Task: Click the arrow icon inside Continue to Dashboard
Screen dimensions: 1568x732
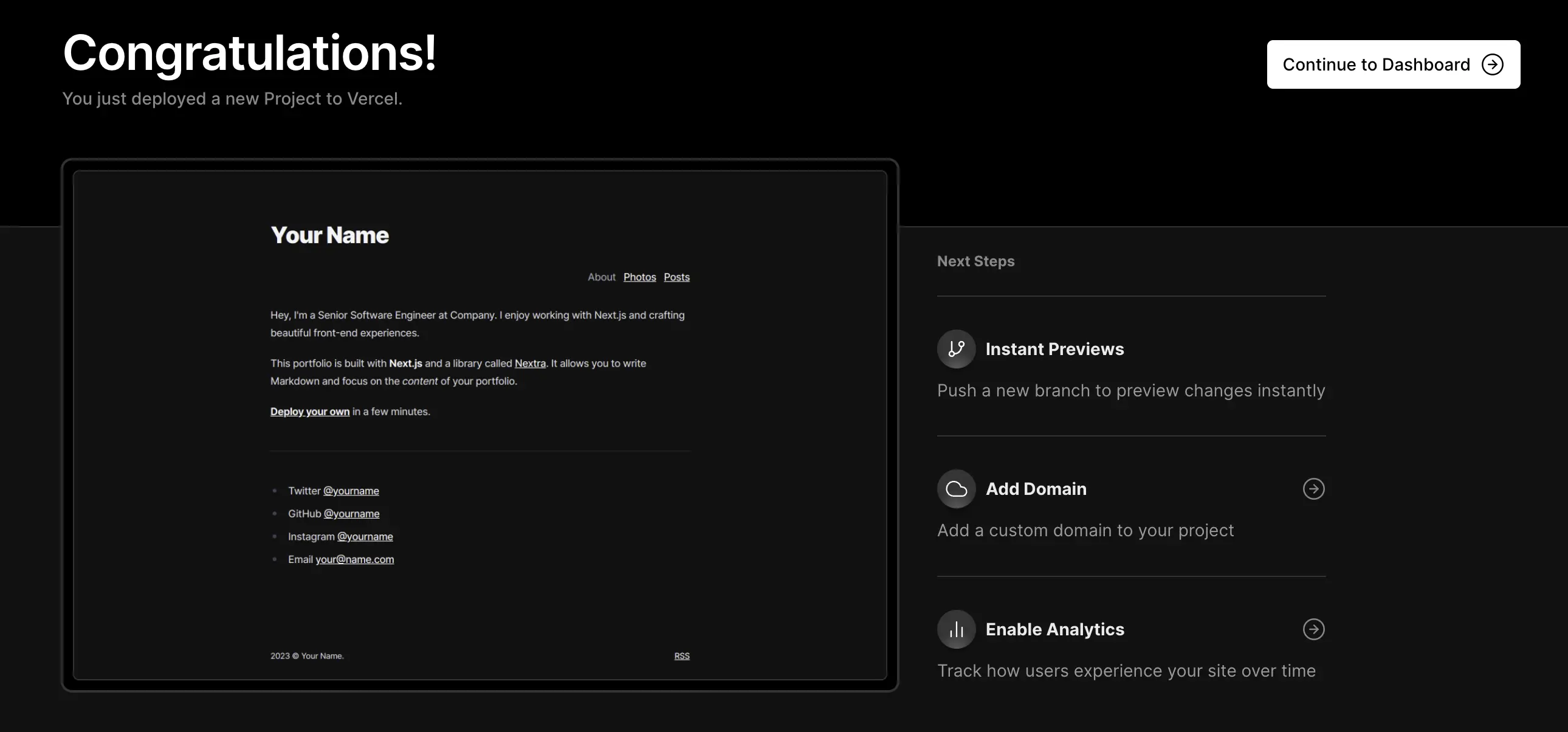Action: 1492,64
